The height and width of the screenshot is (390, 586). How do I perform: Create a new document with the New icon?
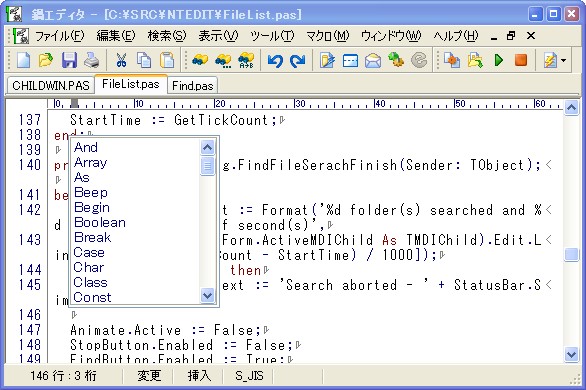(24, 60)
